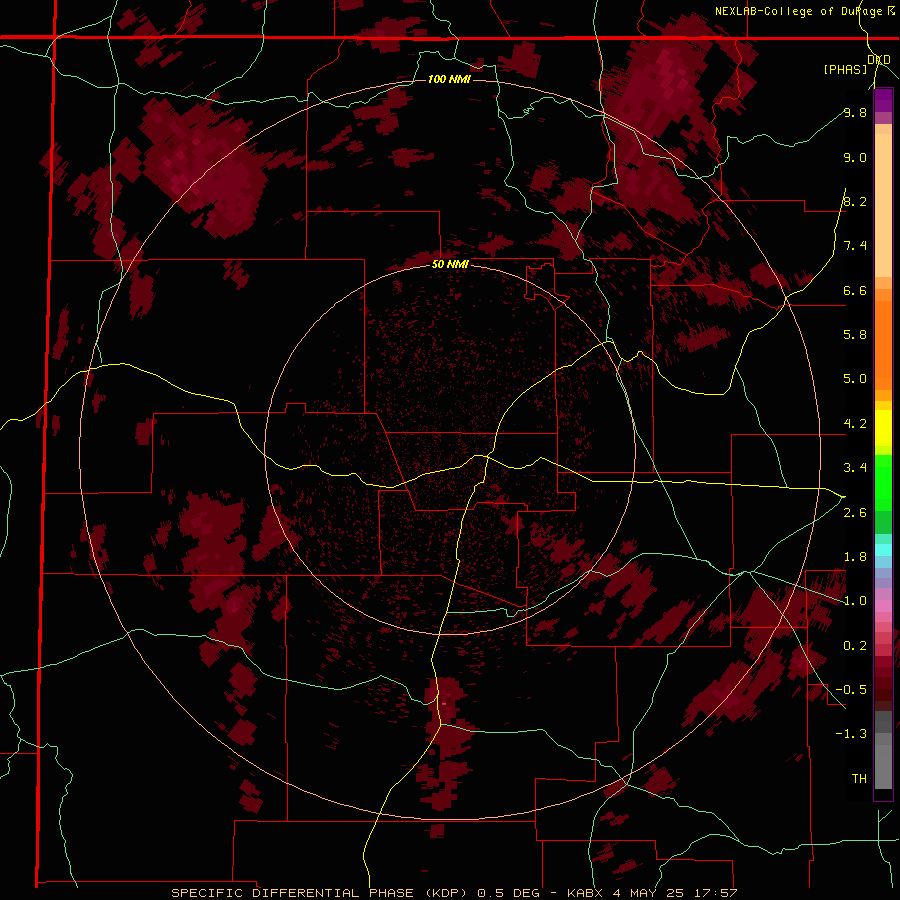Image resolution: width=900 pixels, height=900 pixels.
Task: Click the 5.8 scale value
Action: [855, 335]
